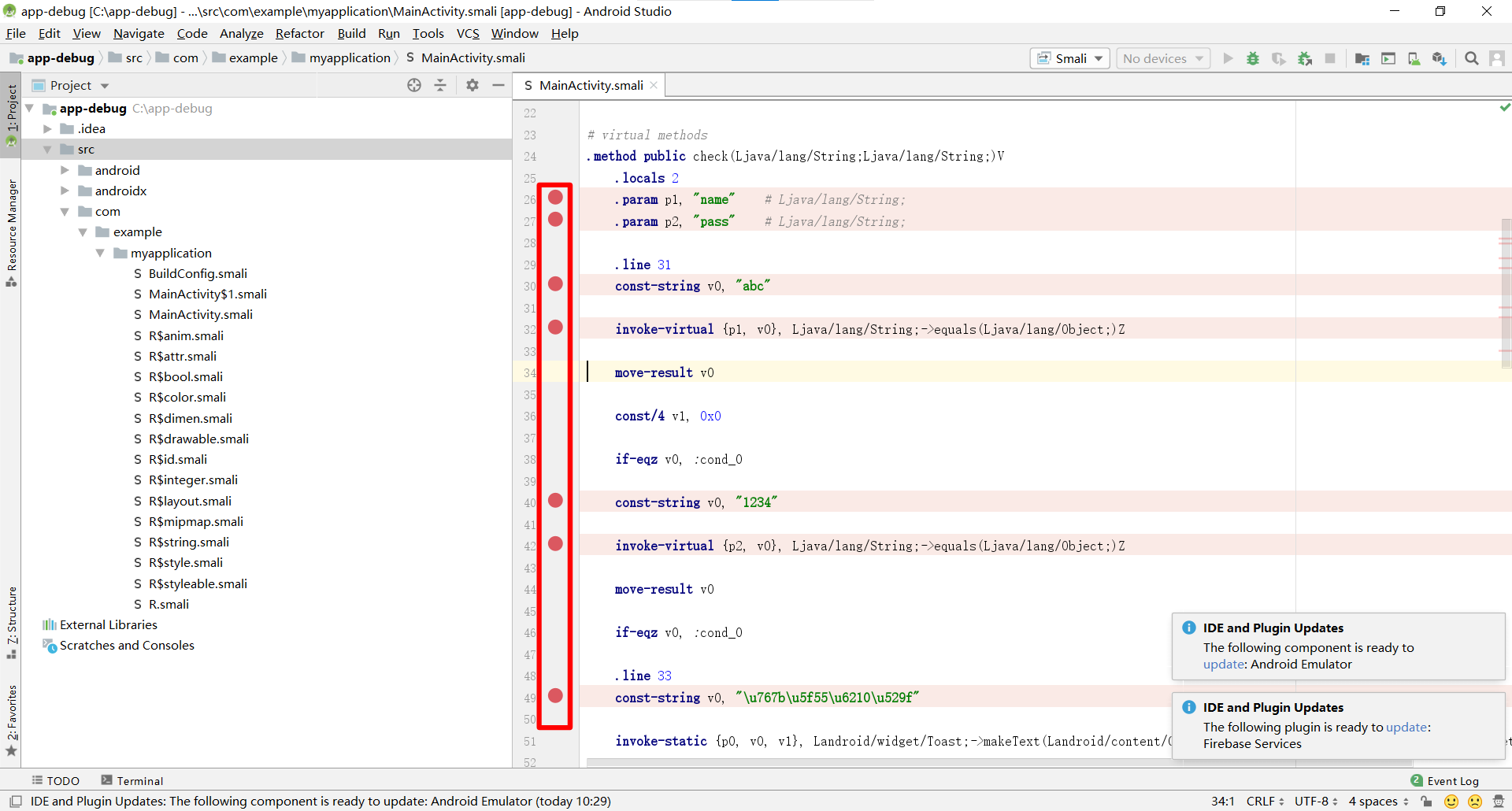This screenshot has width=1512, height=811.
Task: Collapse all nodes in Project panel
Action: point(439,85)
